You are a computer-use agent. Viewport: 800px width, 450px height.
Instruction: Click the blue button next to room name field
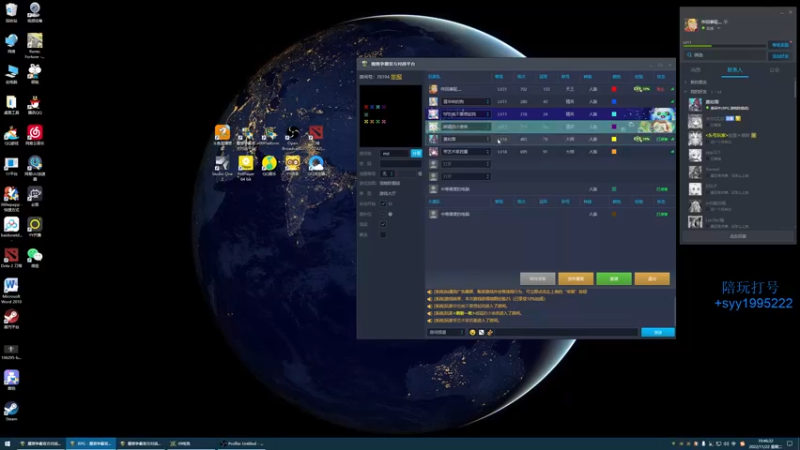[x=416, y=153]
